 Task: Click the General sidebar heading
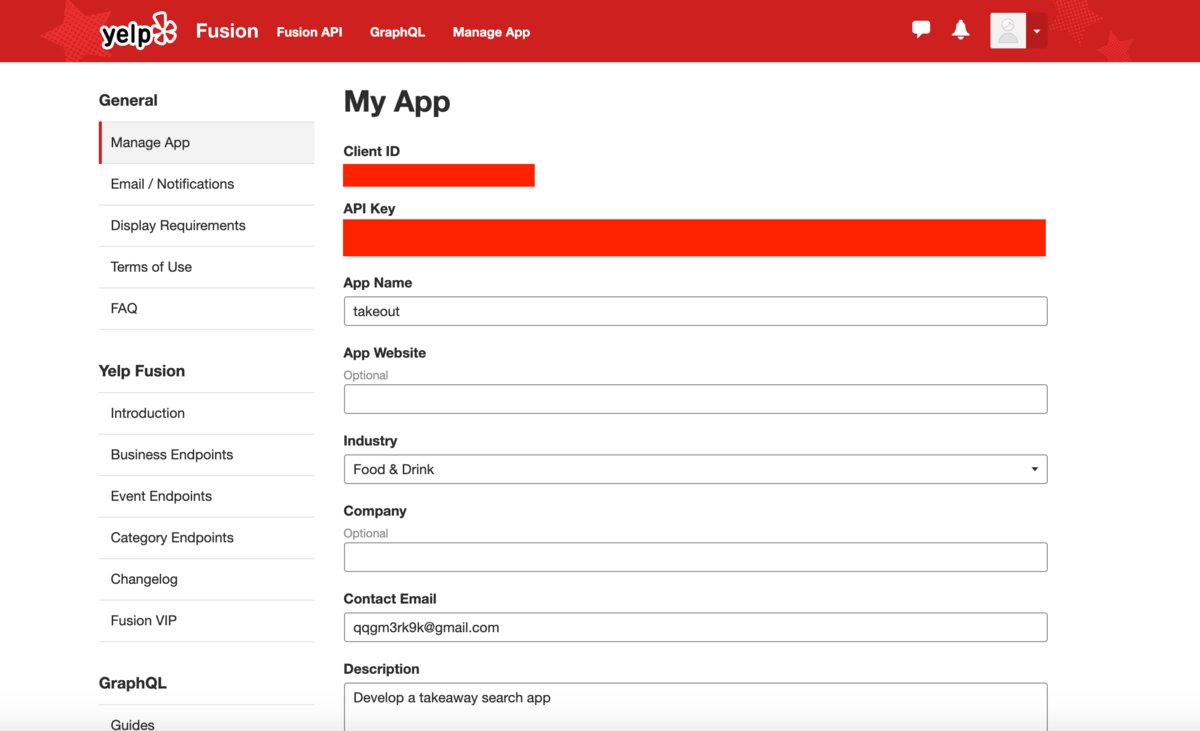pos(128,100)
